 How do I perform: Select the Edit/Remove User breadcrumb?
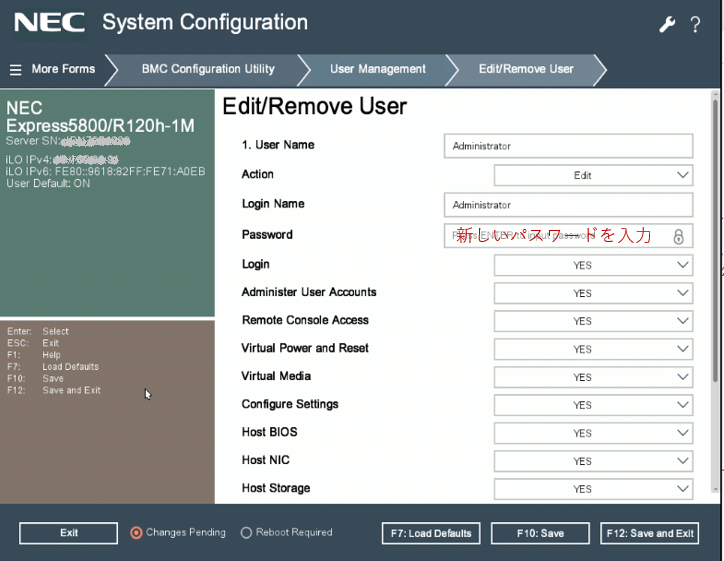point(526,69)
